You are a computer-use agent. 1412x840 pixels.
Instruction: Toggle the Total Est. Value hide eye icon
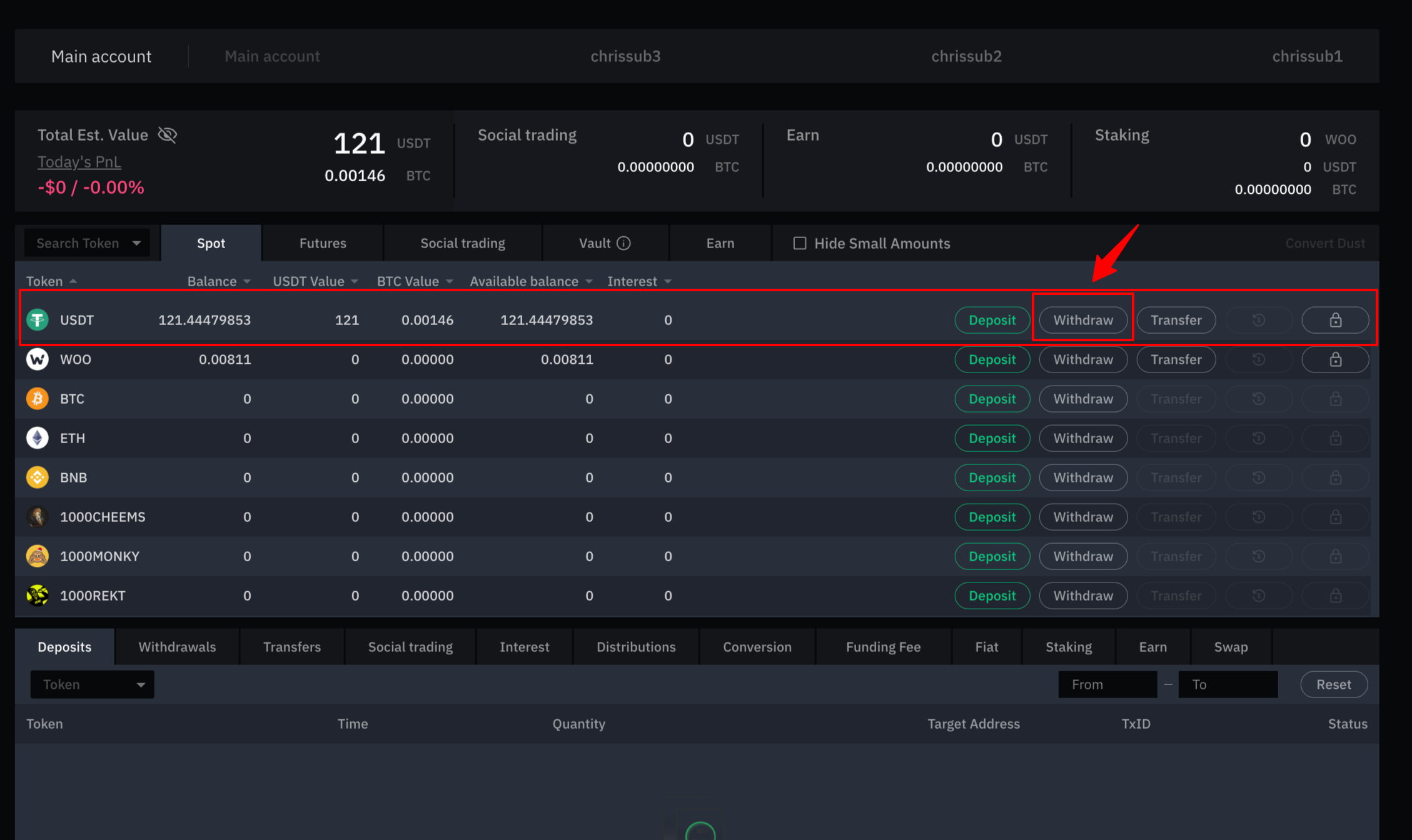[x=168, y=134]
